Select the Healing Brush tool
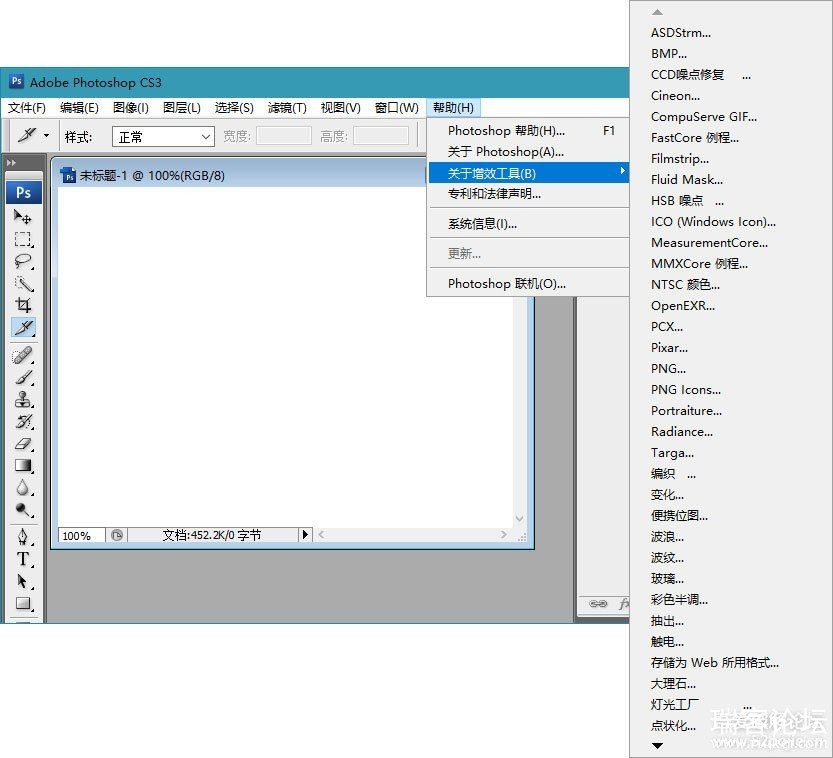Viewport: 833px width, 758px height. [23, 355]
